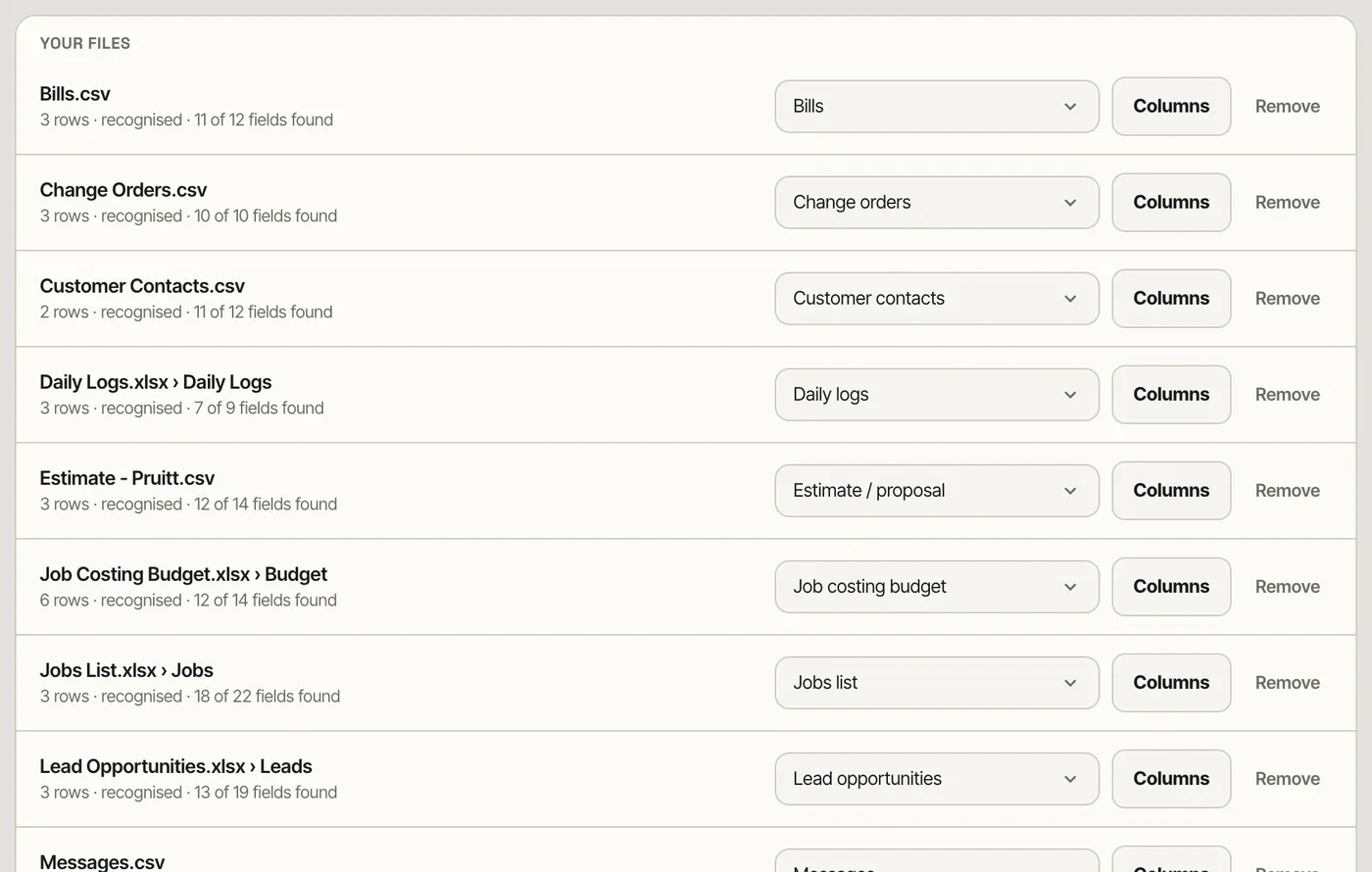
Task: Select the Job Costing Budget.xlsx › Budget name
Action: point(183,574)
